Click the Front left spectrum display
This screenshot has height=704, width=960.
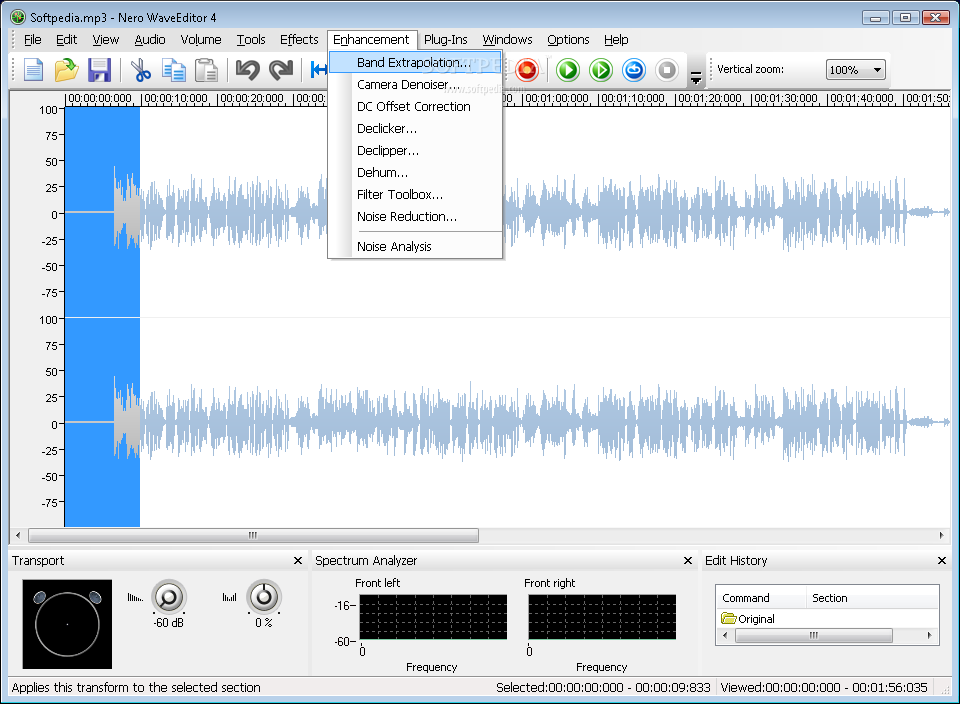click(433, 617)
